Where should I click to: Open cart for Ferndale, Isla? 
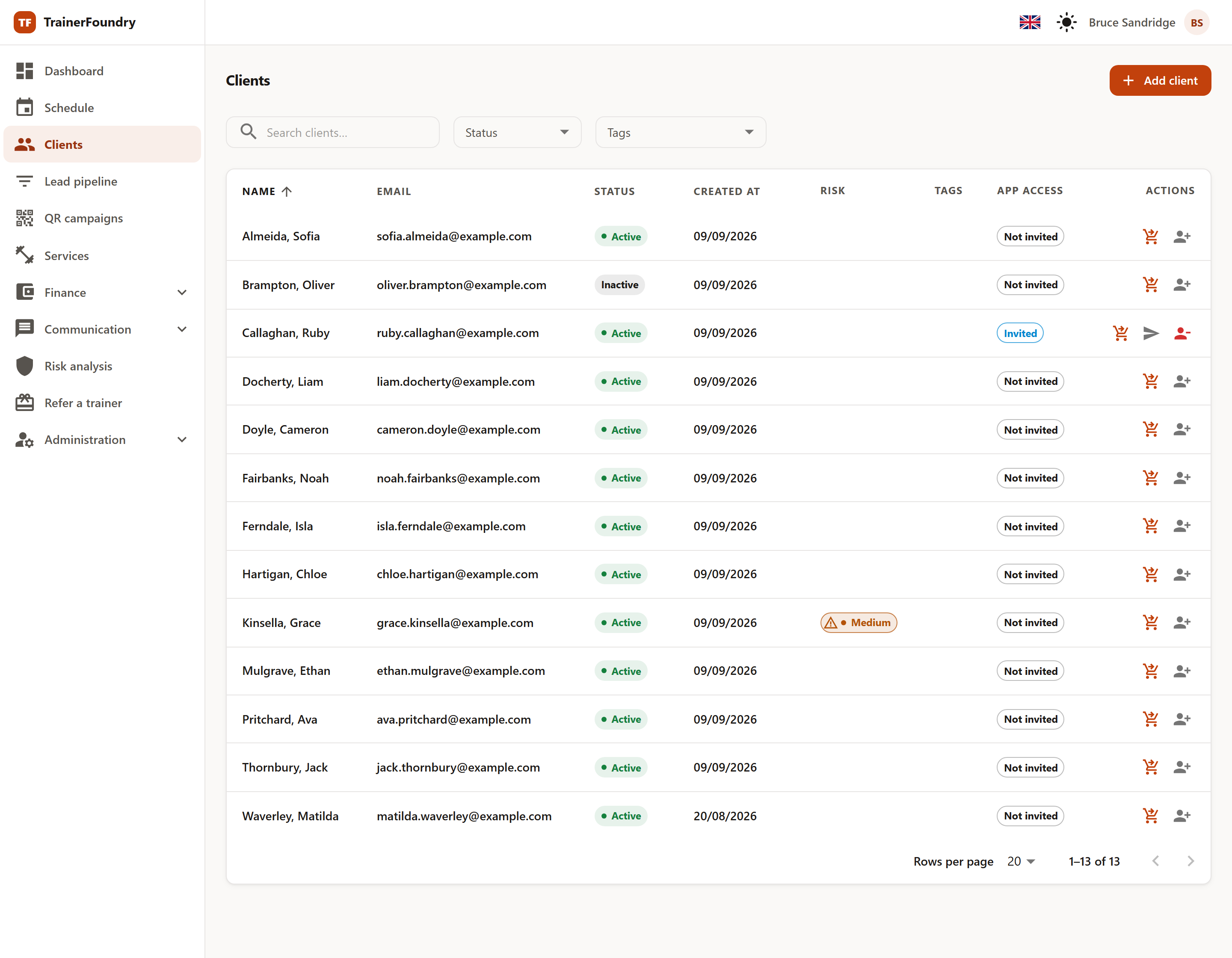pyautogui.click(x=1150, y=526)
